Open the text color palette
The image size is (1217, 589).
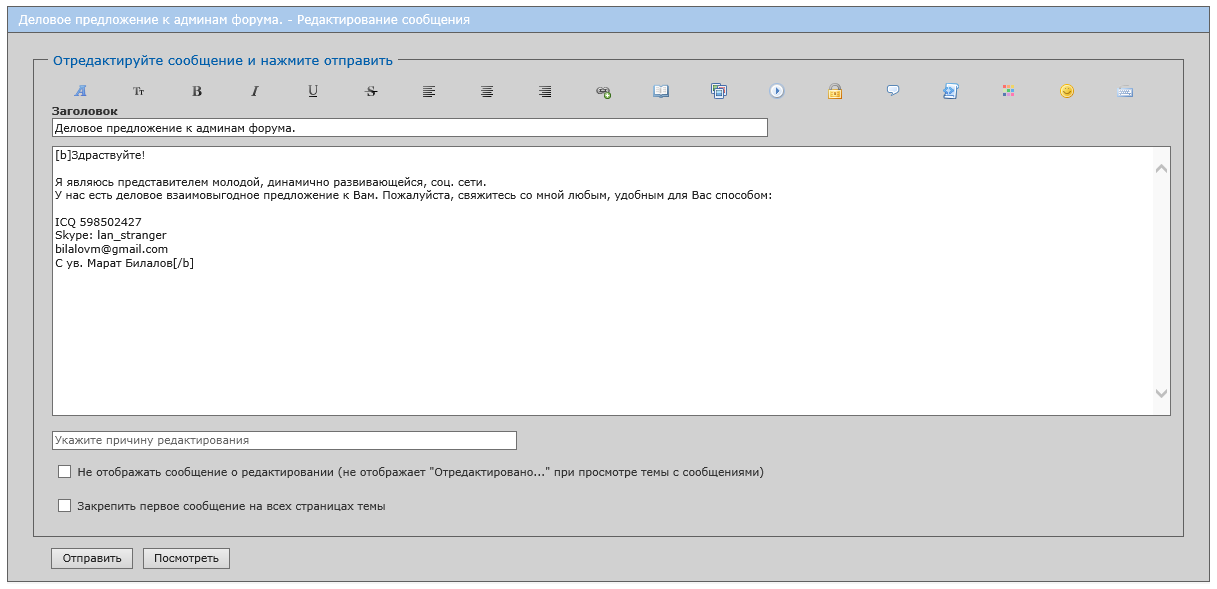point(1009,91)
